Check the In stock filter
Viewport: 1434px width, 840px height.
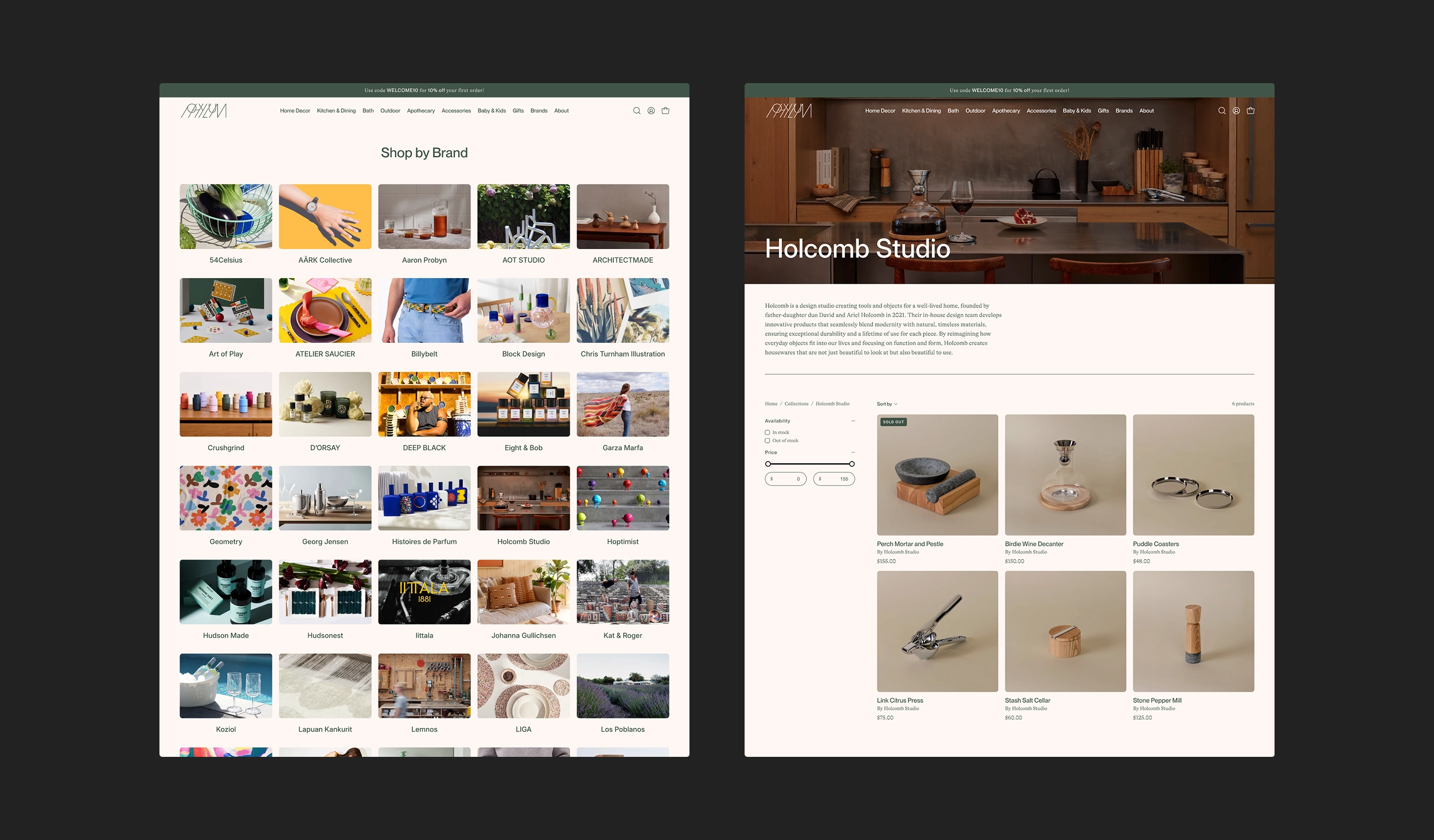(767, 432)
